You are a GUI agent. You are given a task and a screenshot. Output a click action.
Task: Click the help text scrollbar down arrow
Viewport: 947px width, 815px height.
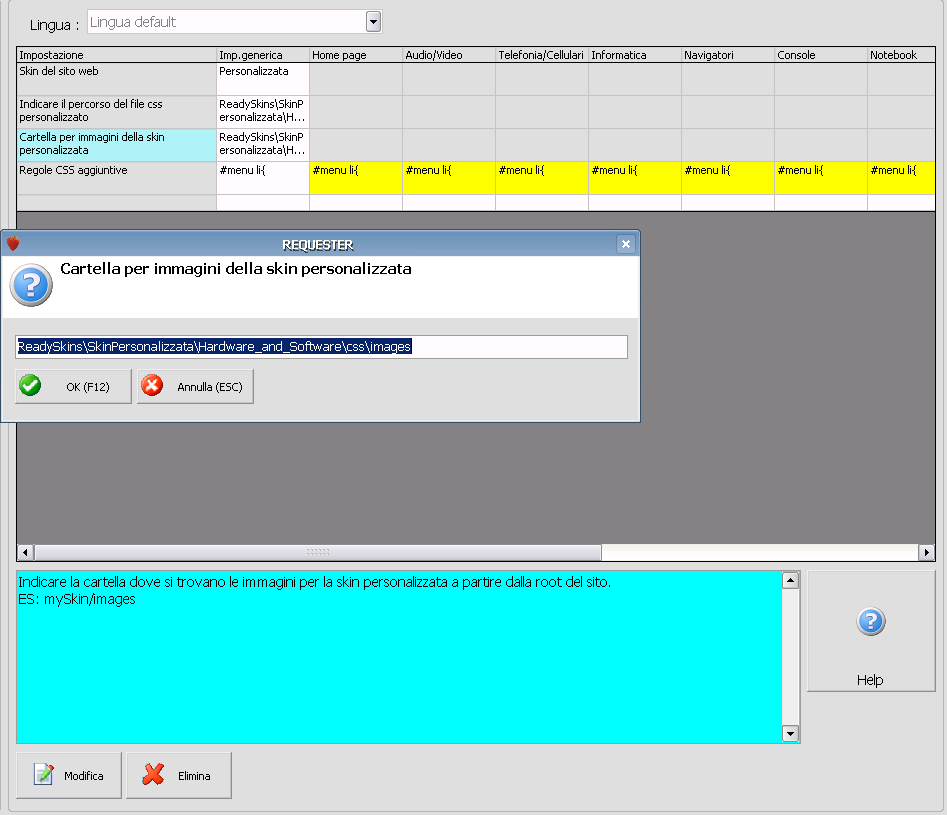tap(791, 733)
